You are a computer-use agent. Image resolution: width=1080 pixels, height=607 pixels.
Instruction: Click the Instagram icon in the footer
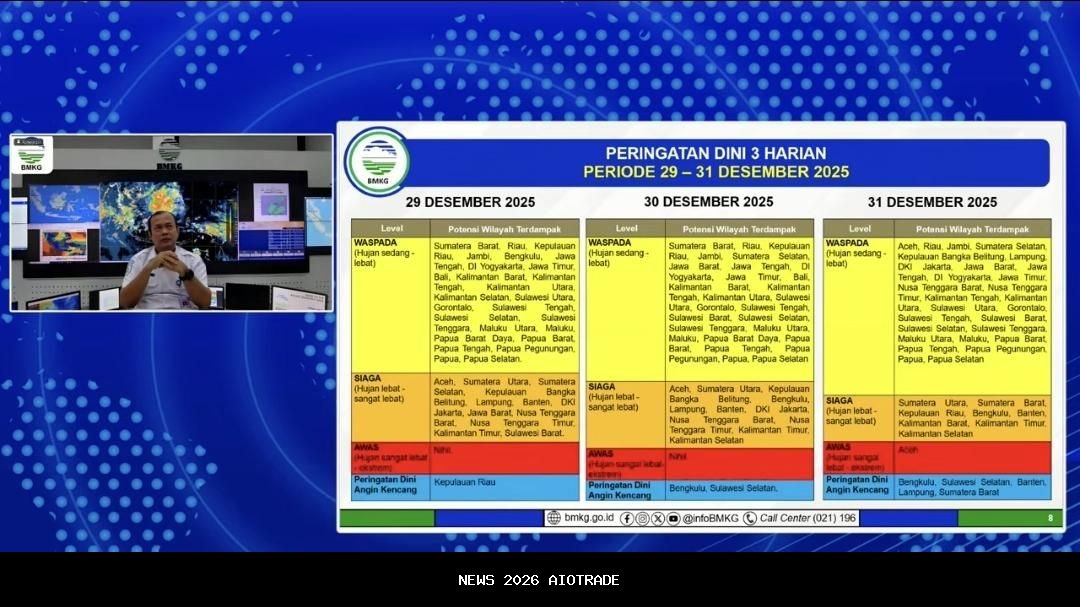coord(642,518)
